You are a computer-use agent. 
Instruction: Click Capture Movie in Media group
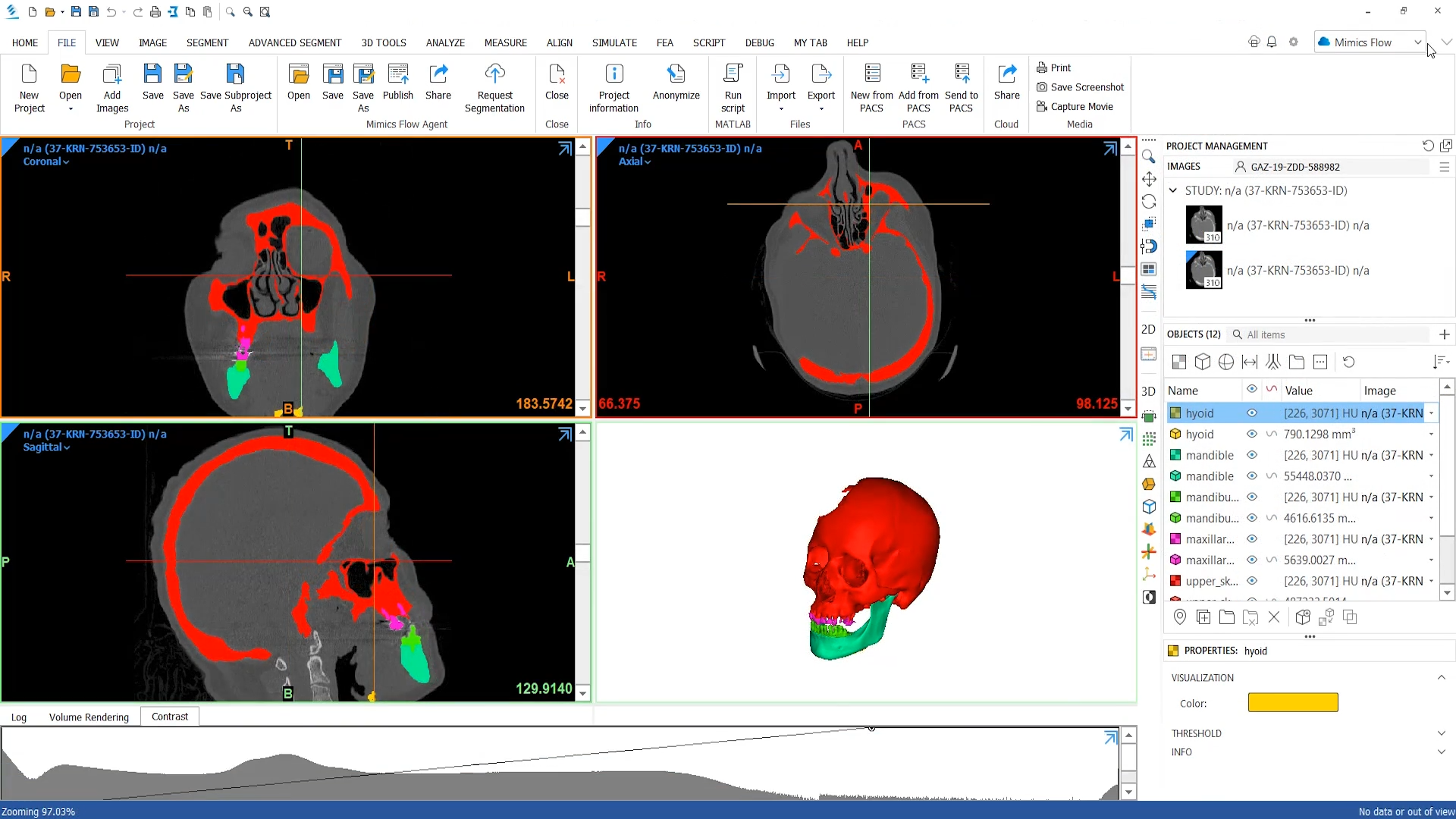(x=1075, y=107)
